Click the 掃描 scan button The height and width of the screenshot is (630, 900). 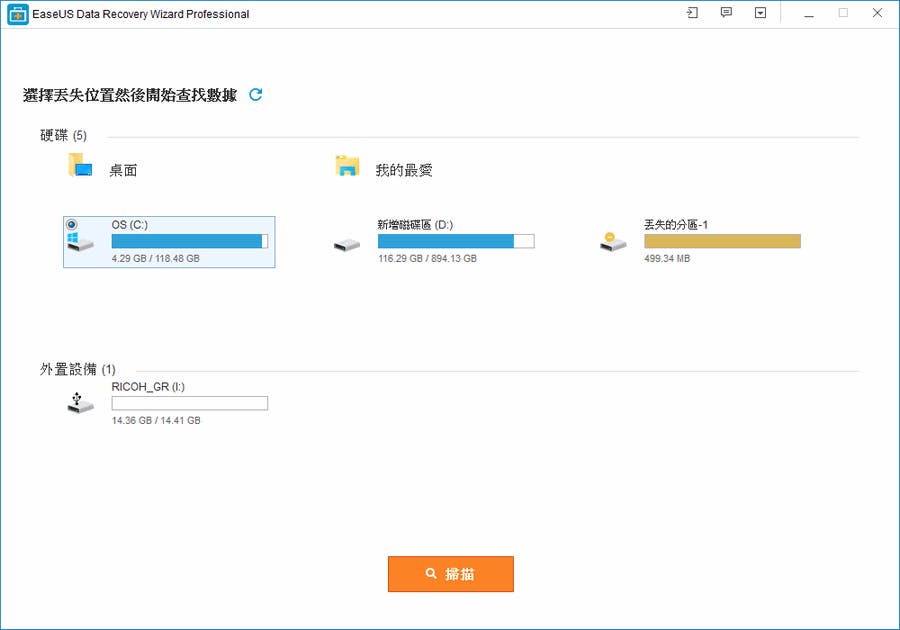tap(451, 574)
